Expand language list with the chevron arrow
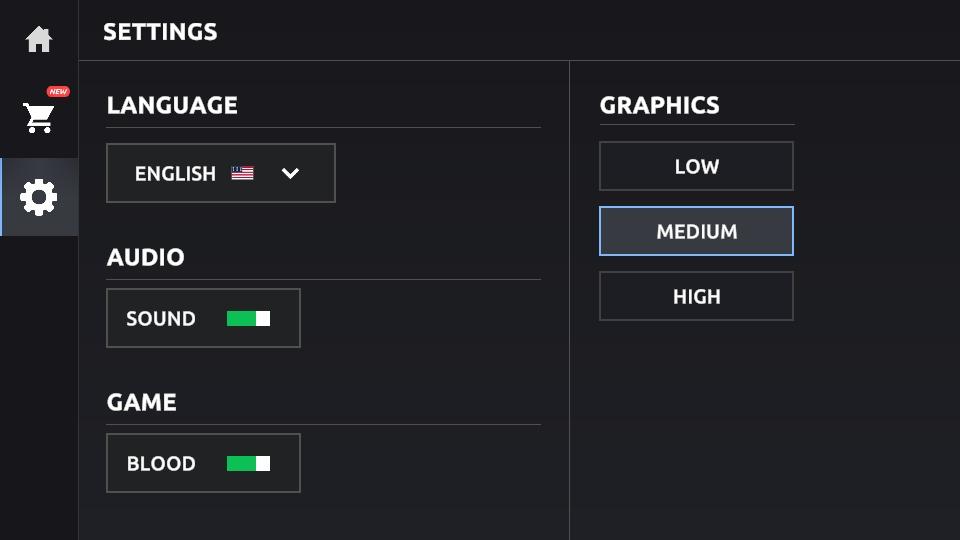This screenshot has width=960, height=540. (x=290, y=173)
